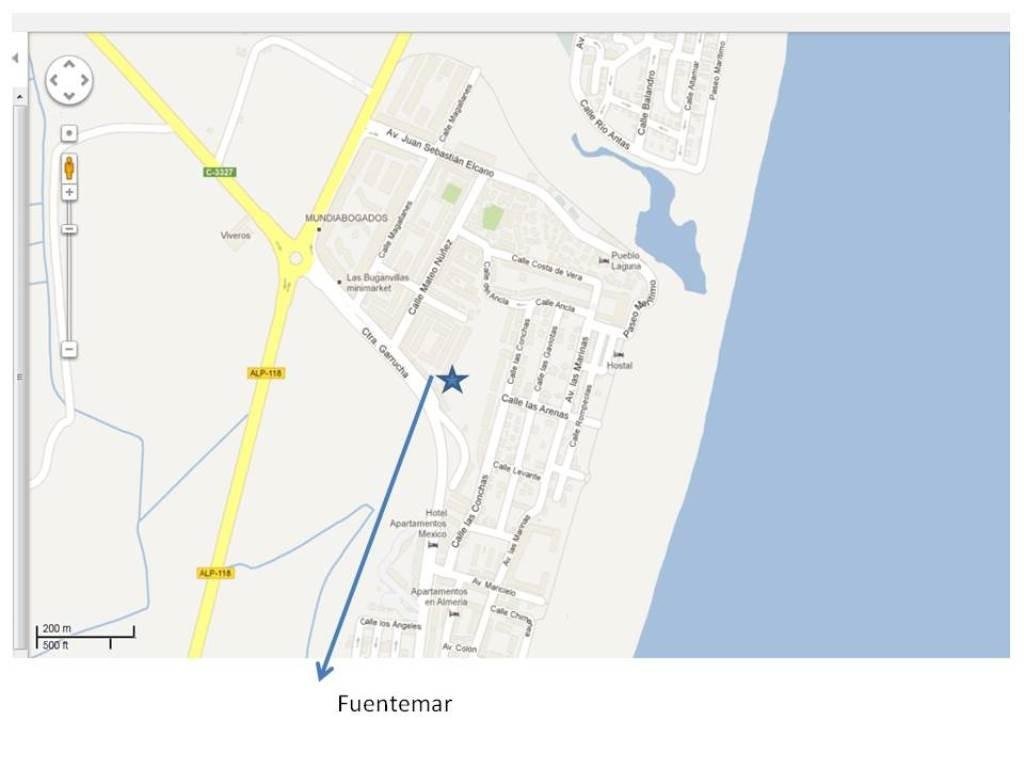This screenshot has height=768, width=1024.
Task: Click the zoom slider handle
Action: click(x=69, y=229)
